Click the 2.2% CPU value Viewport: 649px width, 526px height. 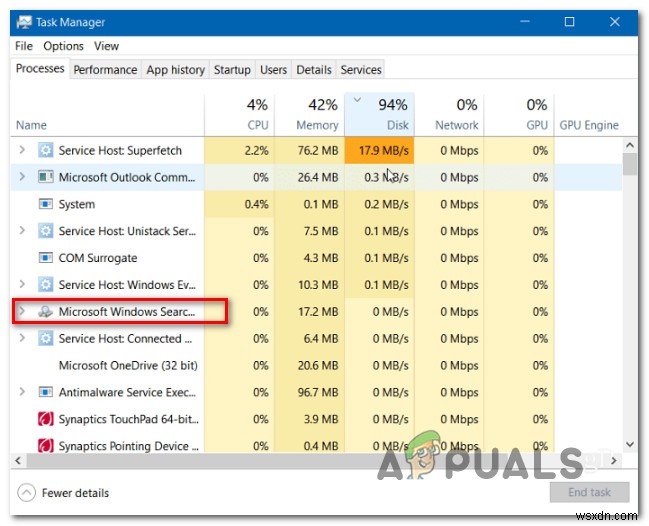256,150
